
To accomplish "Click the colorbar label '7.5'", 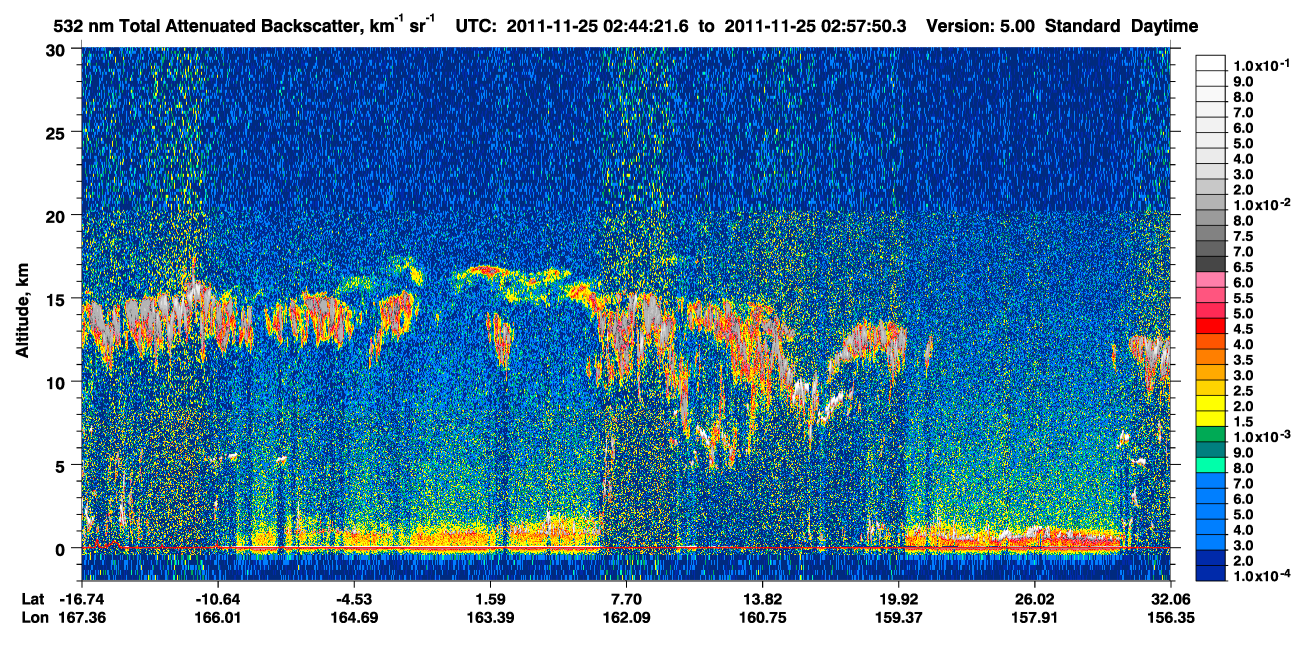I will point(1242,236).
